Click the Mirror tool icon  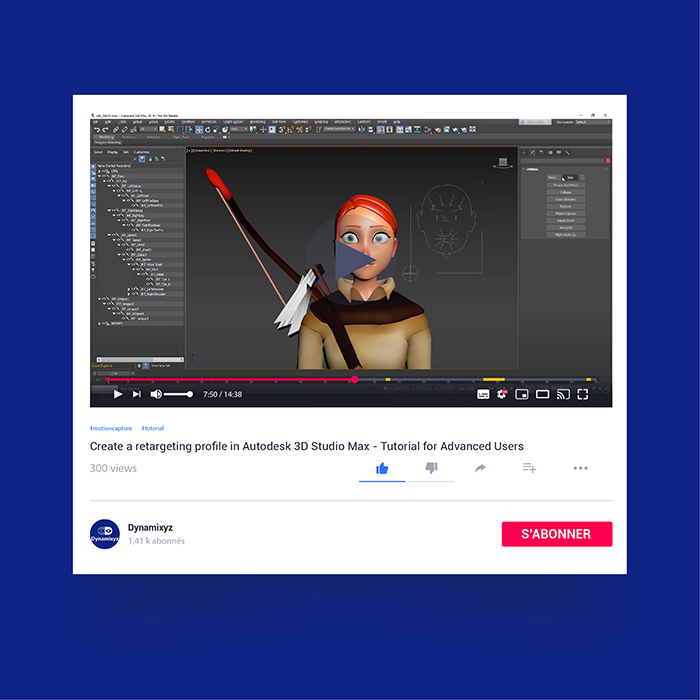point(362,129)
